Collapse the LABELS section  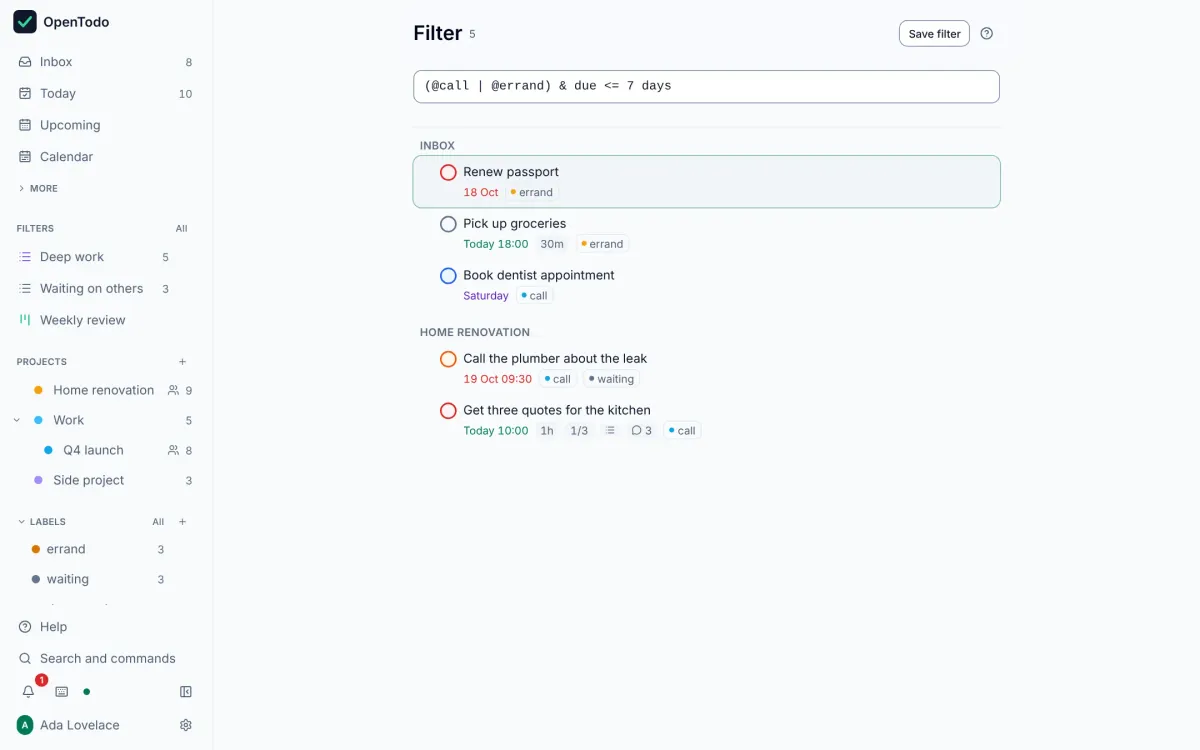tap(41, 522)
